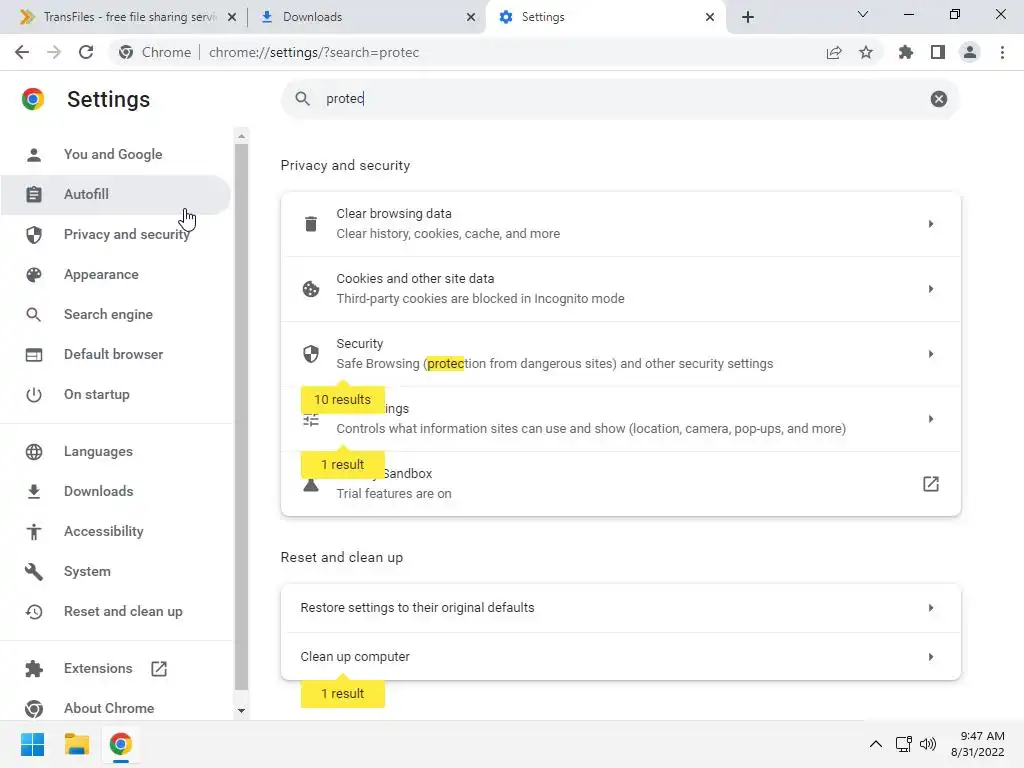Switch to the Downloads tab
Viewport: 1024px width, 768px height.
(x=368, y=17)
